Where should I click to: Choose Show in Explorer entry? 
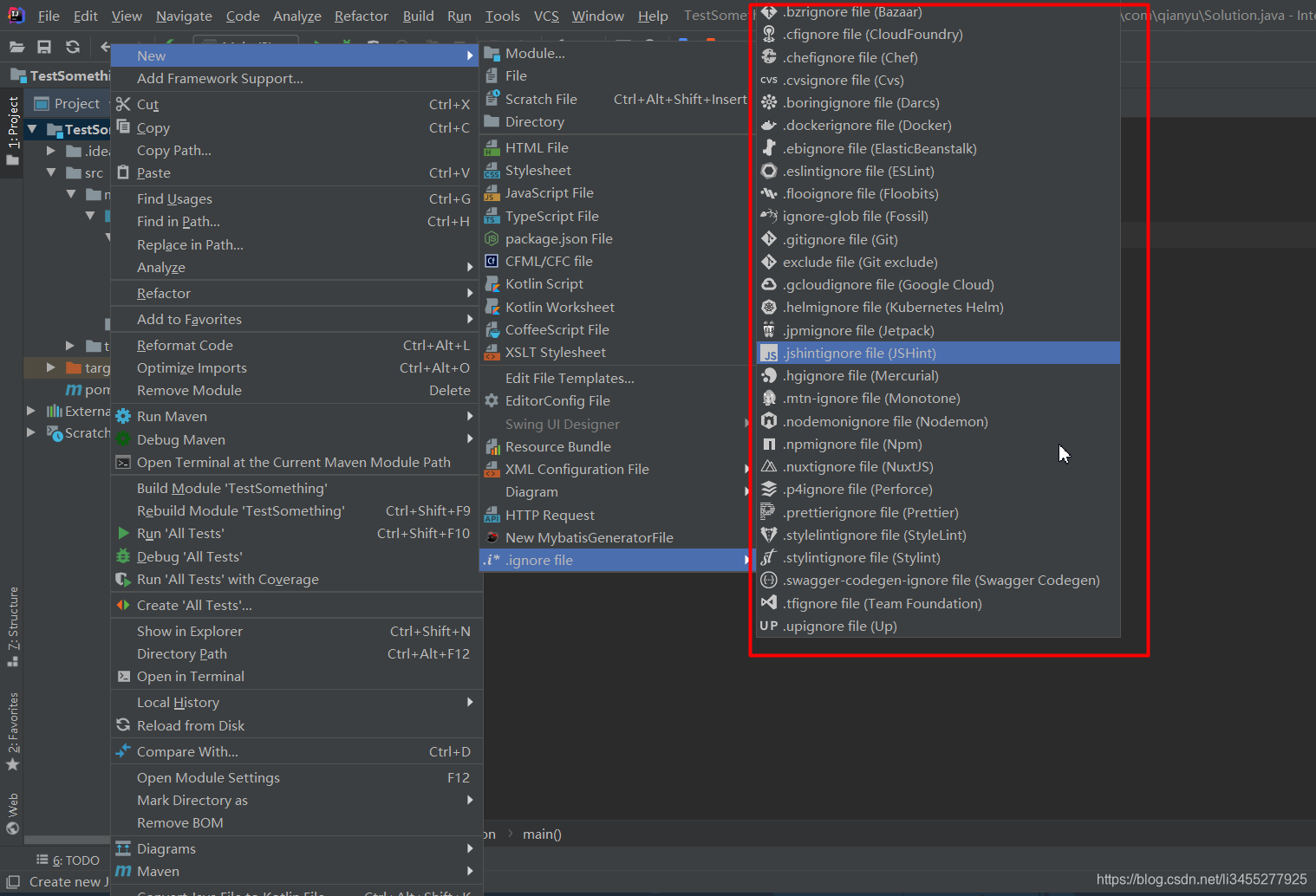point(296,631)
